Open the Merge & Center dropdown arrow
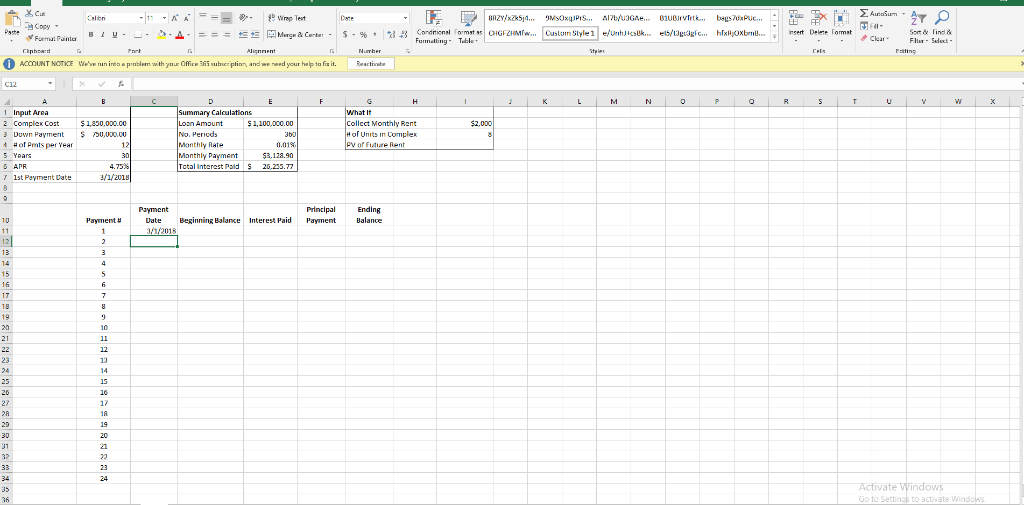 point(330,35)
